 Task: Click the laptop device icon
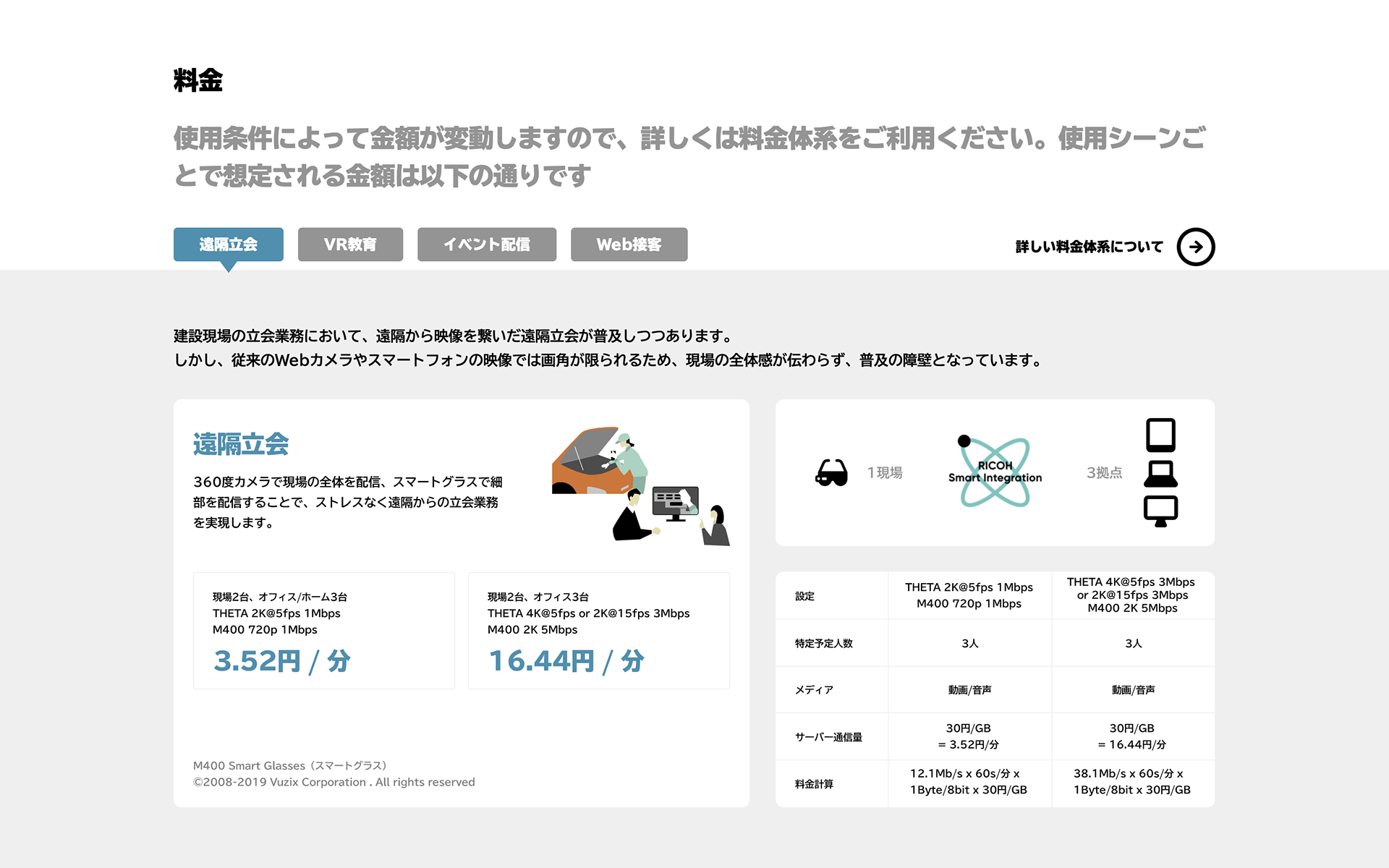click(x=1160, y=475)
